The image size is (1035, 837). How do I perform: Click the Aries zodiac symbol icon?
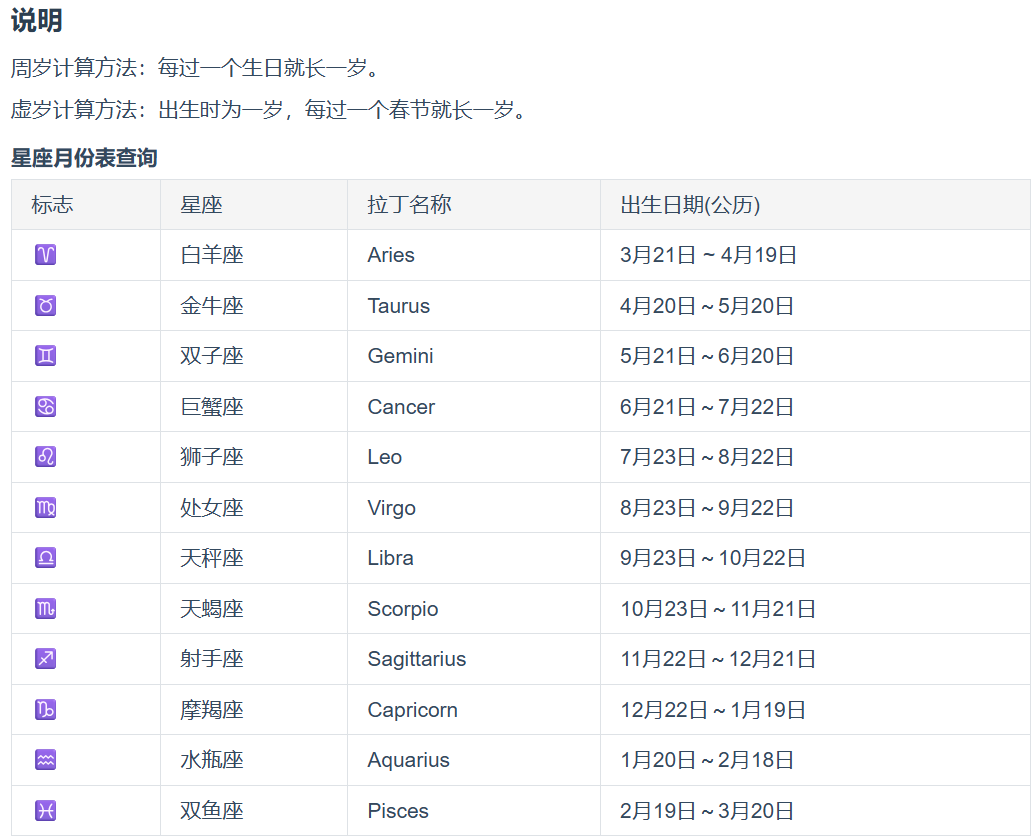click(45, 255)
